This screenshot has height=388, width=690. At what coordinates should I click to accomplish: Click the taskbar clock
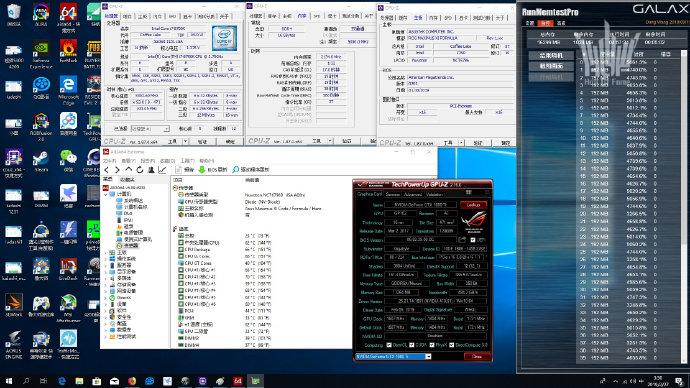[658, 381]
